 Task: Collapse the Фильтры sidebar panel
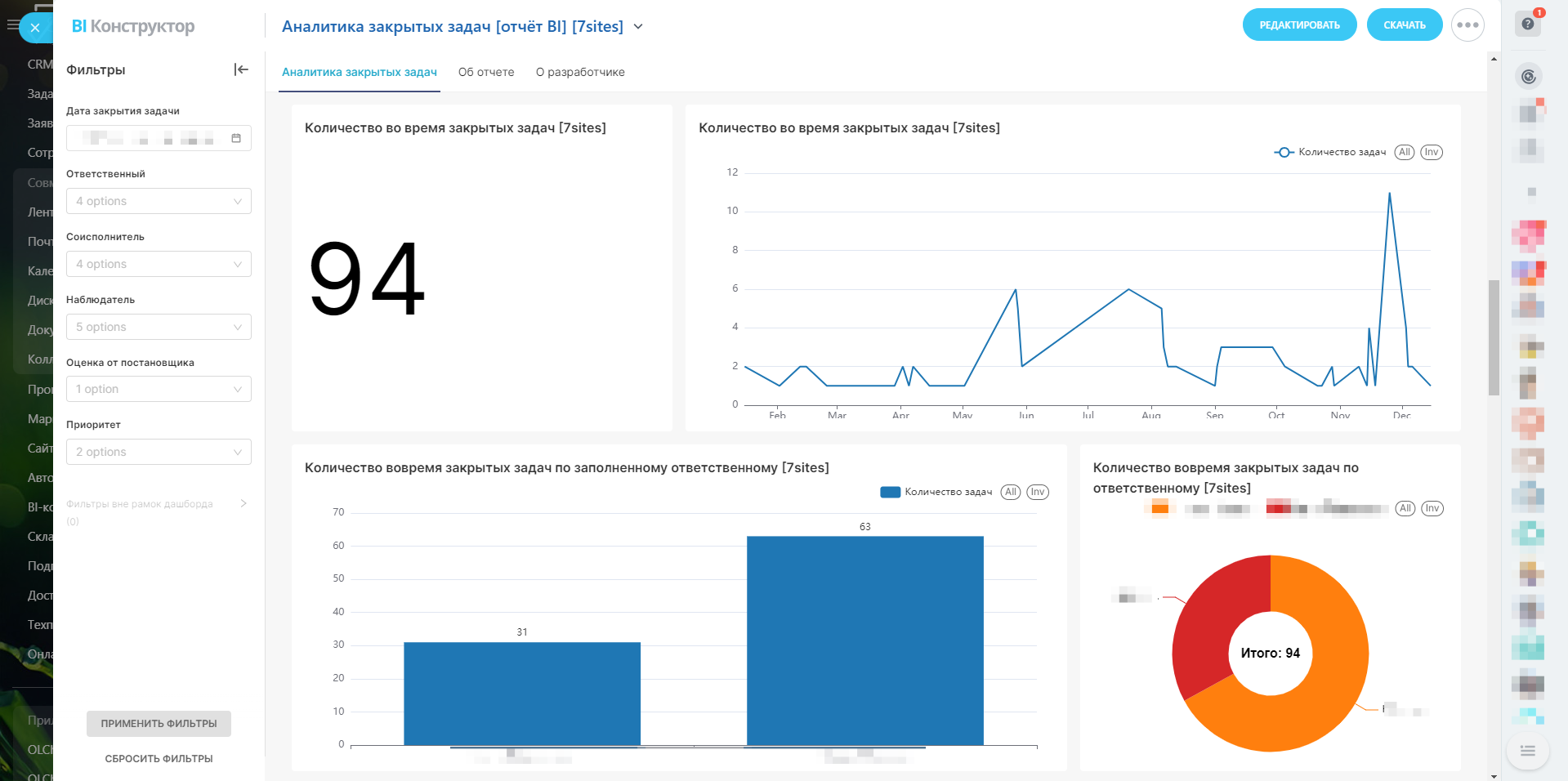[x=241, y=69]
